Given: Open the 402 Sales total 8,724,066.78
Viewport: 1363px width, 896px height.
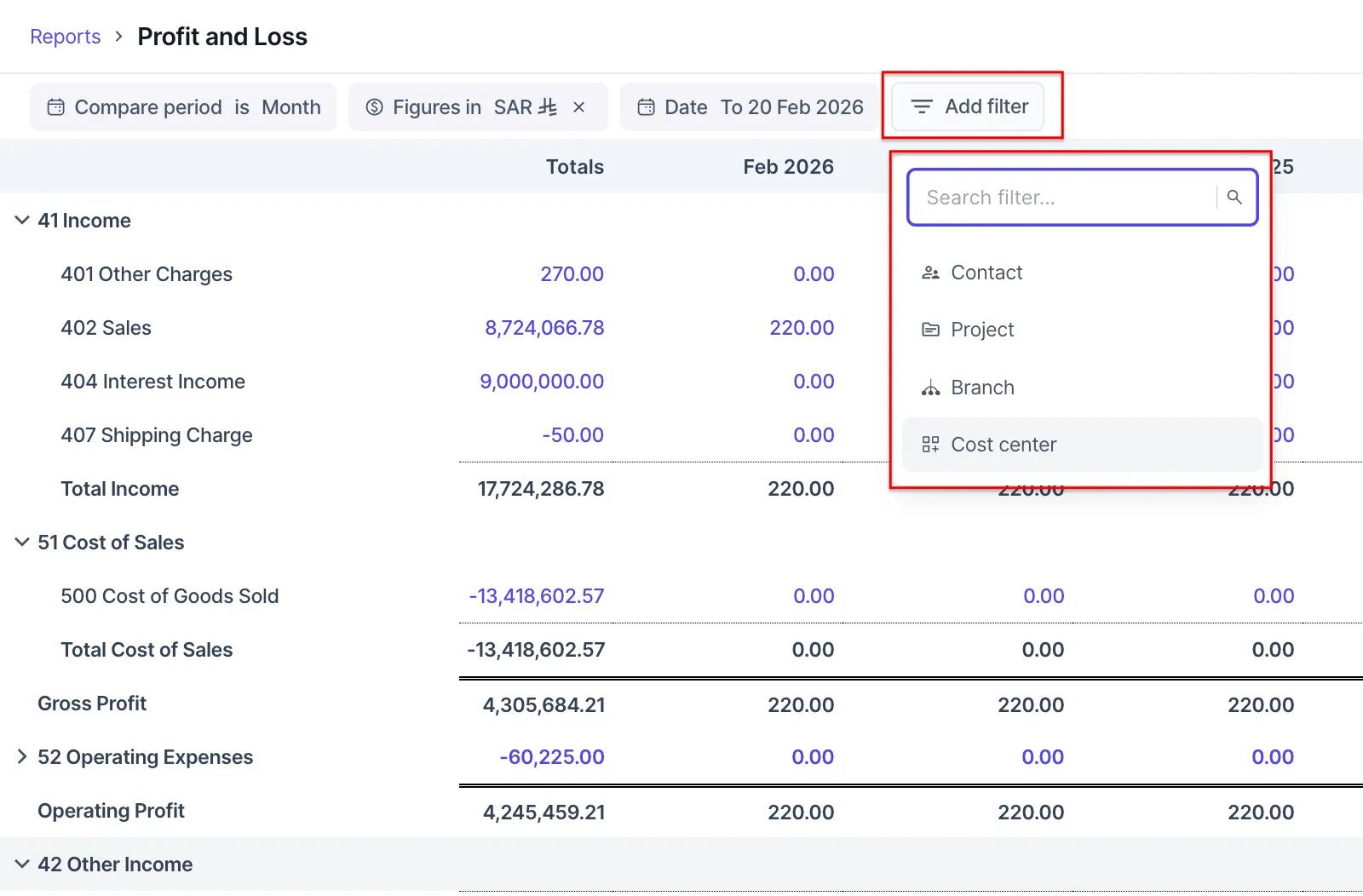Looking at the screenshot, I should tap(544, 328).
